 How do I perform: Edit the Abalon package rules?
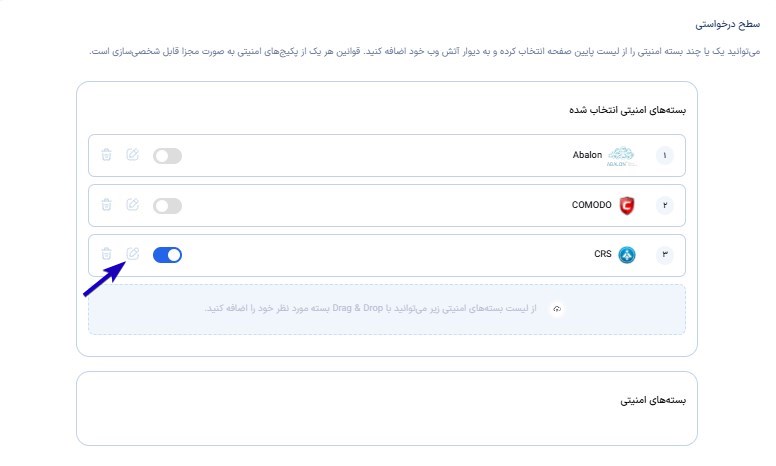click(x=132, y=154)
